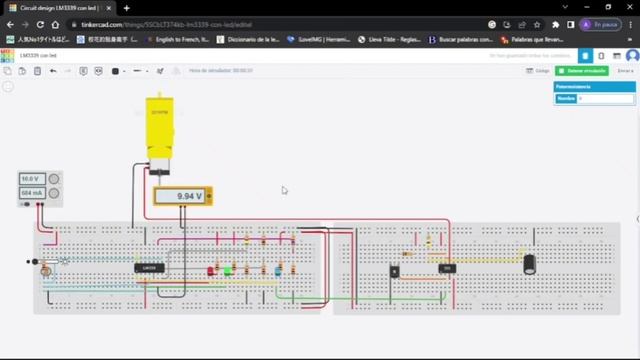Click the multimeter 9.94 V display
The image size is (640, 360).
181,196
